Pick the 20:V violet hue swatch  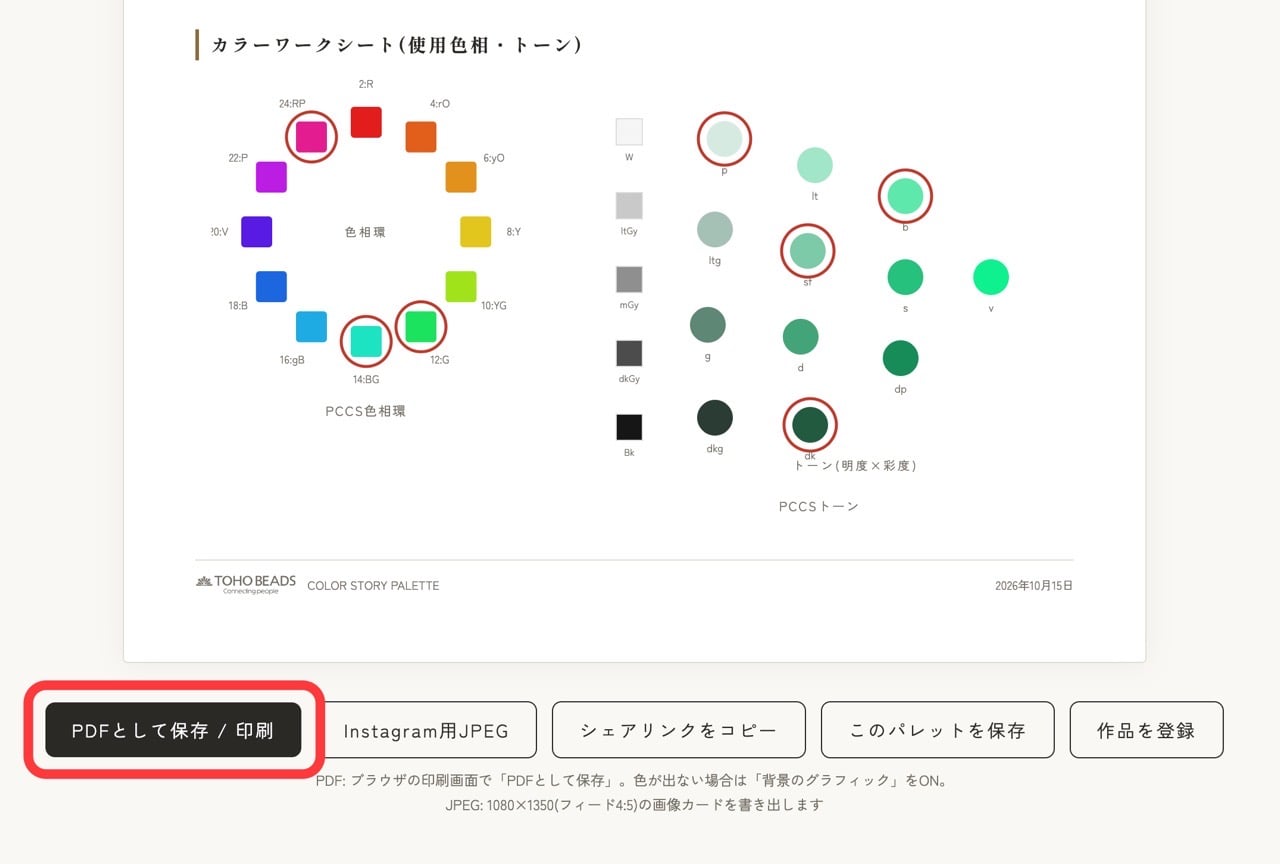pos(256,232)
